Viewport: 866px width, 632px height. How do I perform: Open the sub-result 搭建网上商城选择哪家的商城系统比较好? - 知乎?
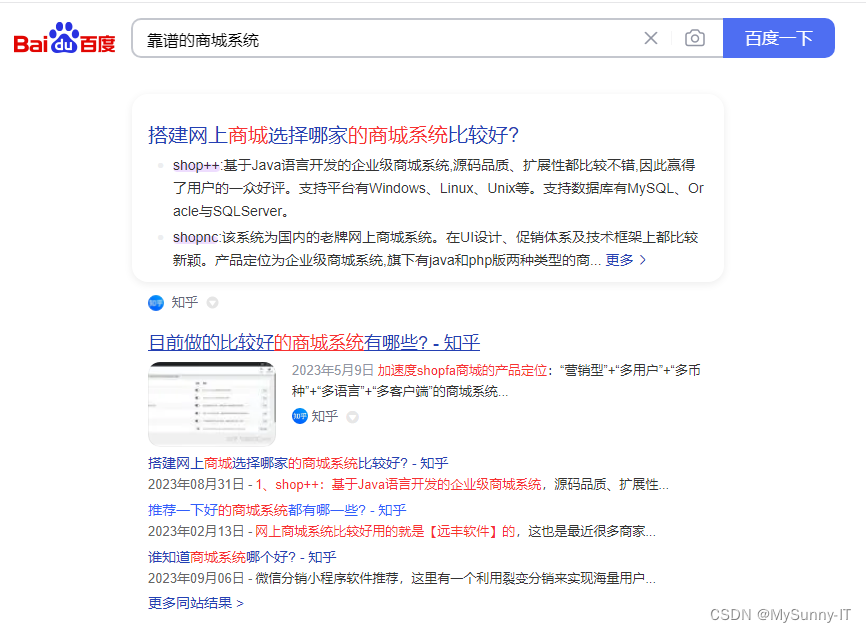[x=298, y=463]
